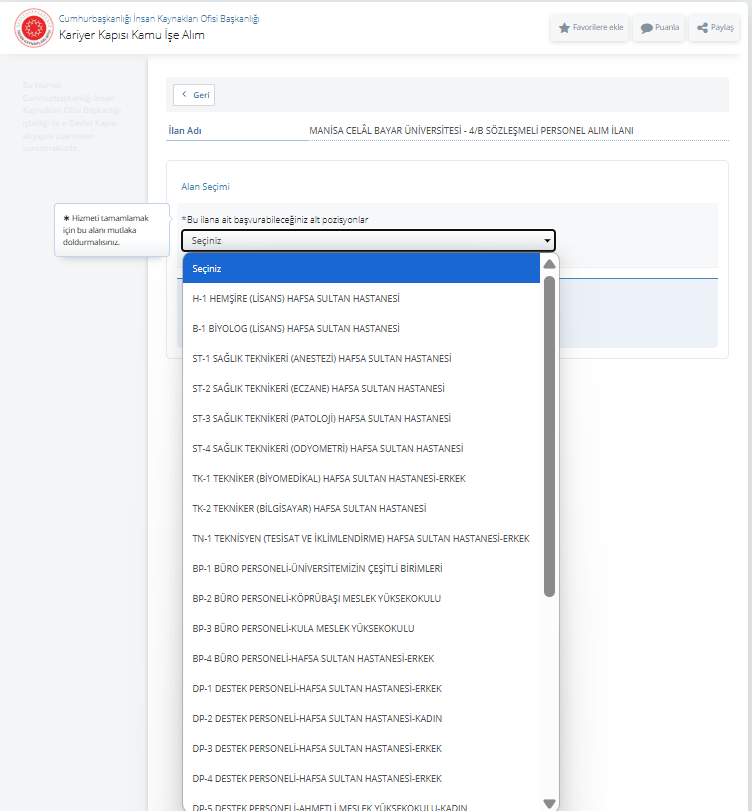Screen dimensions: 752x811
Task: Choose ST-3 SAĞLIK TEKNİKERİ (PATOLOJİ) option
Action: [x=361, y=418]
